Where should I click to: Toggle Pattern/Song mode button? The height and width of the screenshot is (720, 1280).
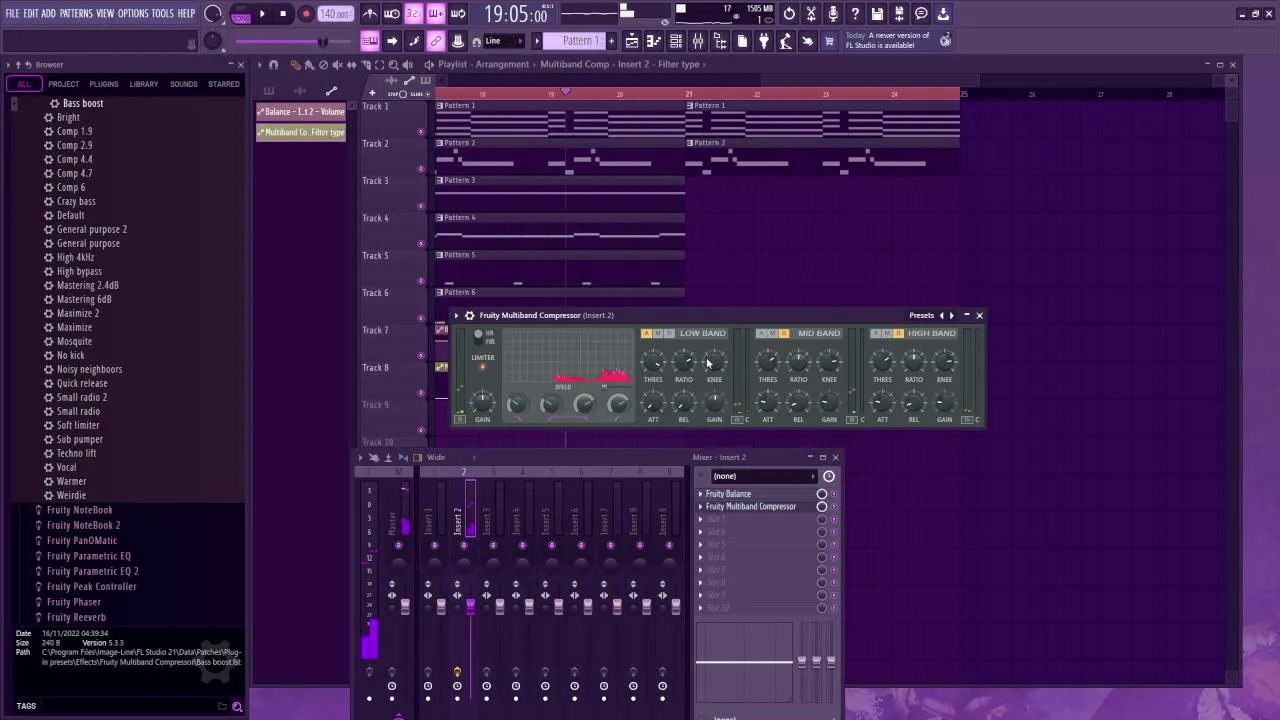pyautogui.click(x=241, y=14)
